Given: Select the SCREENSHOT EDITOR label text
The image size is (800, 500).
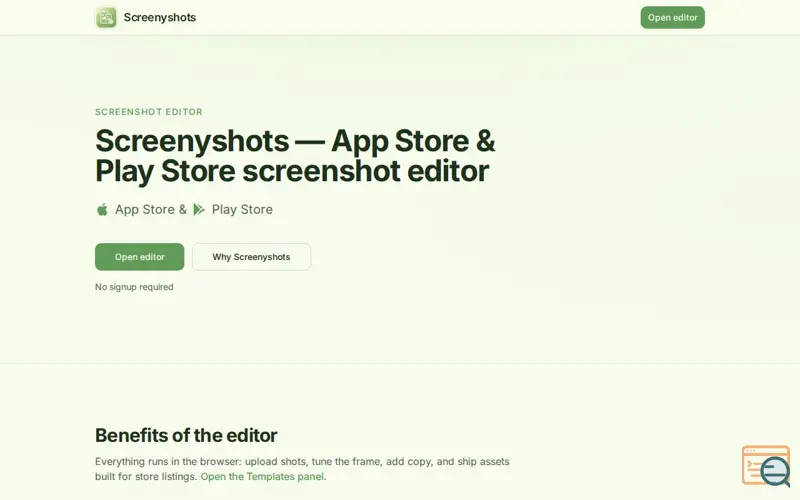Looking at the screenshot, I should point(148,112).
